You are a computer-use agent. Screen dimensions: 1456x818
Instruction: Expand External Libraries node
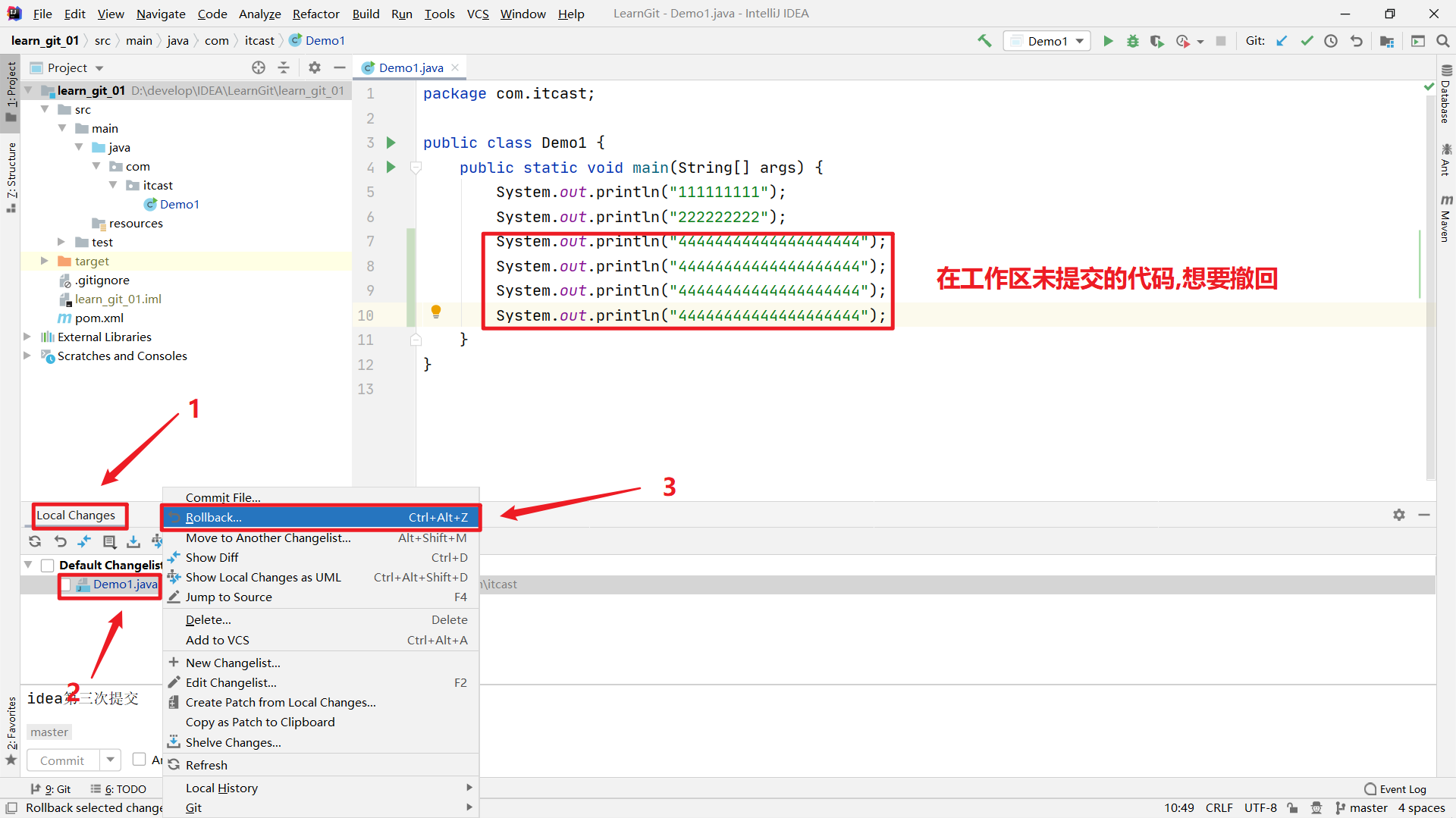[x=27, y=337]
